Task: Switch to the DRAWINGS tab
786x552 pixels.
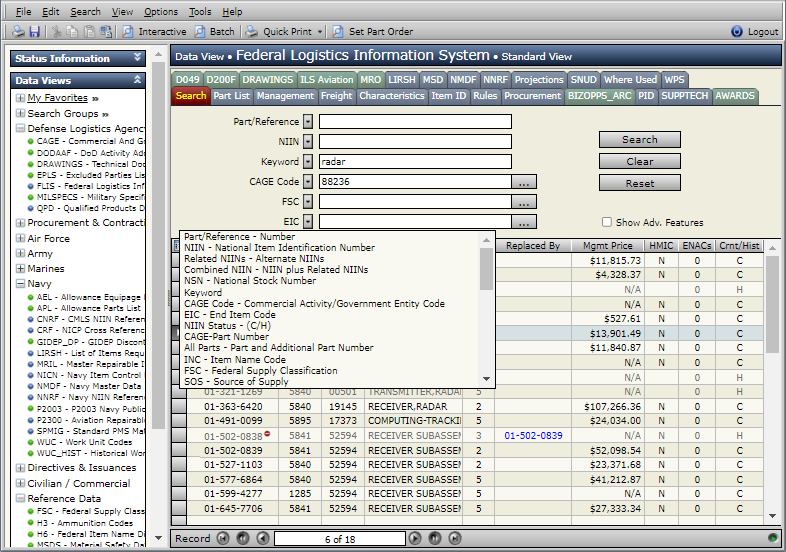Action: (267, 80)
